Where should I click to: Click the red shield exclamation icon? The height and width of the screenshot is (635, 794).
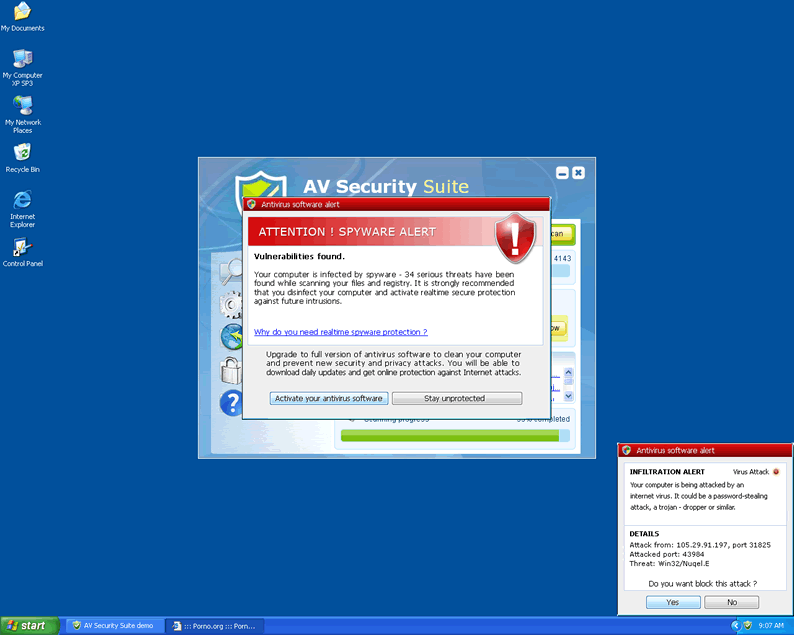tap(516, 235)
